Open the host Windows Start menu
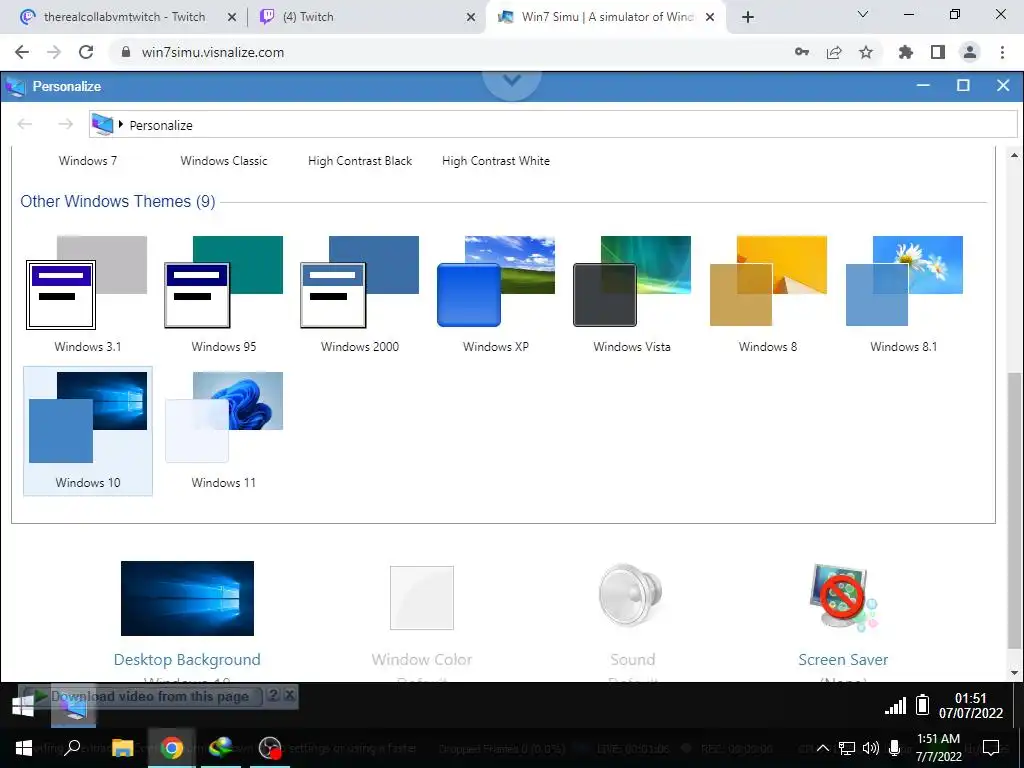Screen dimensions: 1024x768 click(x=24, y=748)
